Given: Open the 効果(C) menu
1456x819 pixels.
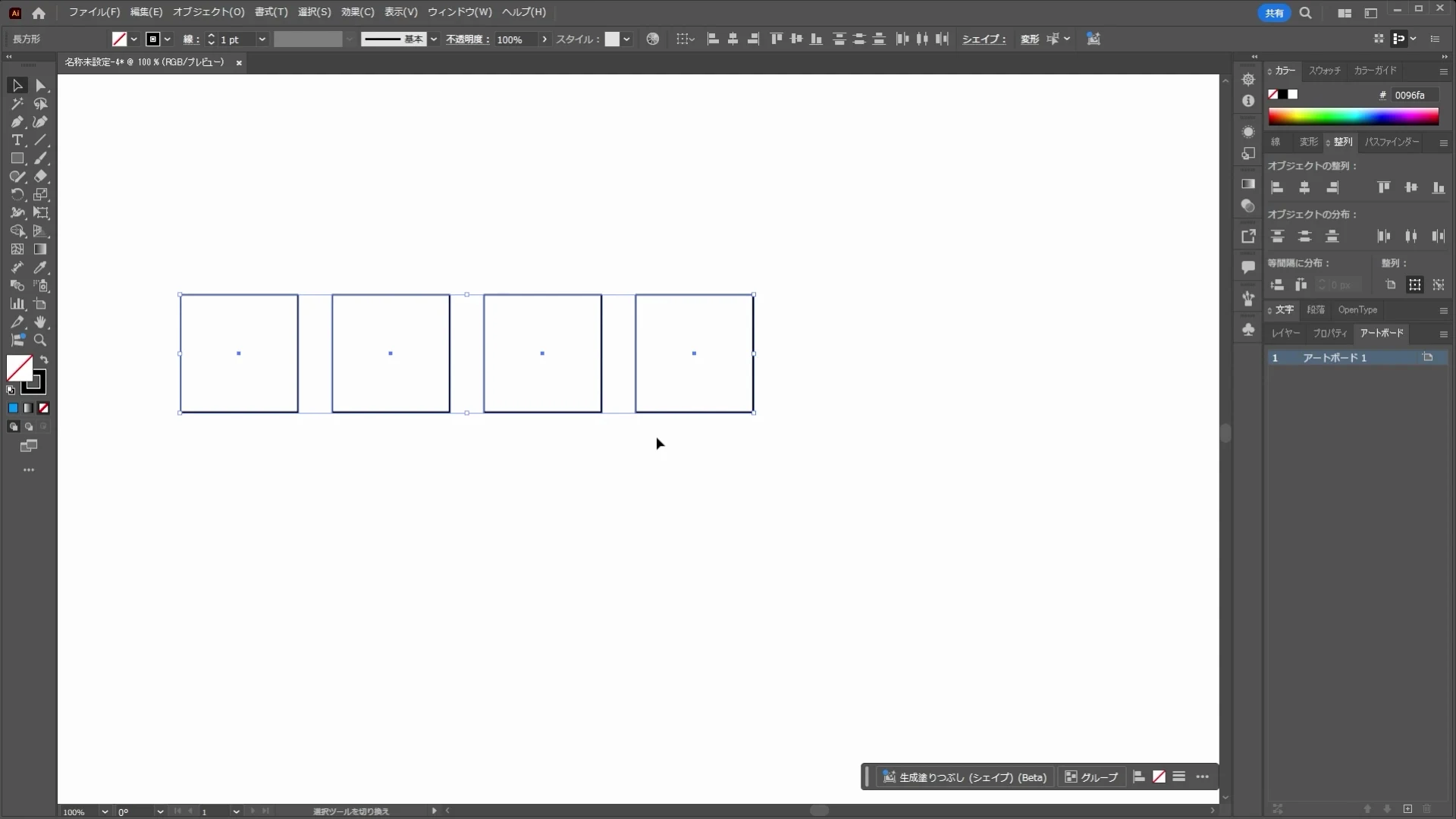Looking at the screenshot, I should click(357, 12).
